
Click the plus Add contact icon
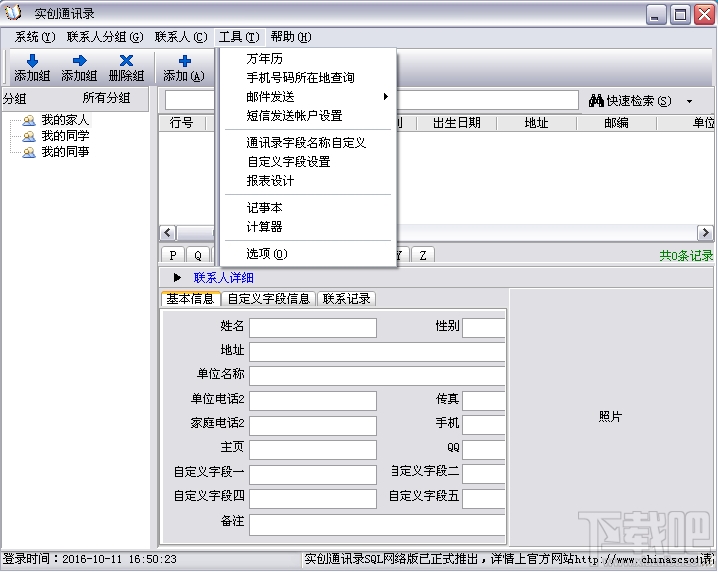[185, 60]
